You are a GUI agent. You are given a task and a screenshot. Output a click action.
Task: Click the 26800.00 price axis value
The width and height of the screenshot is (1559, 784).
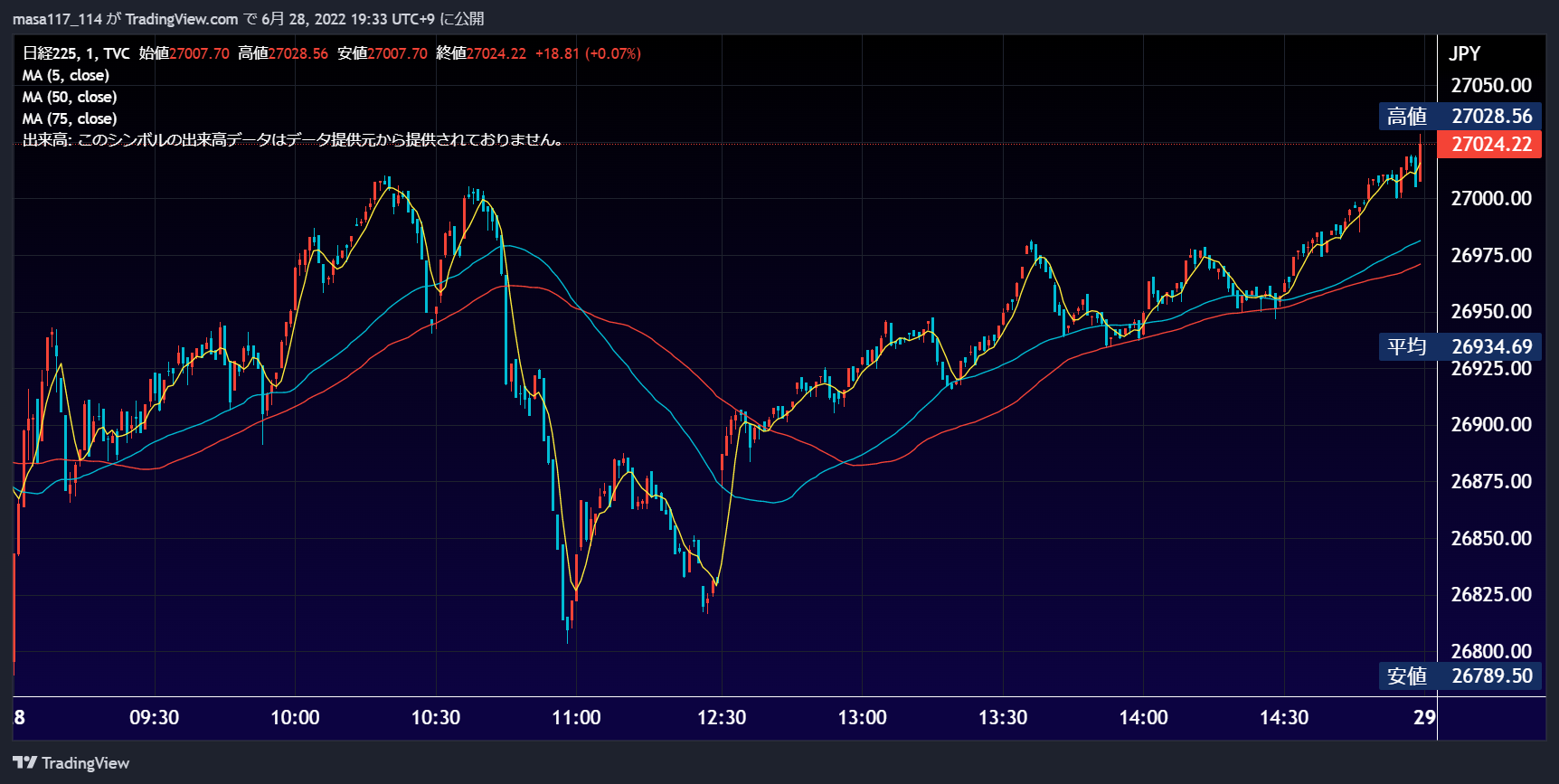tap(1491, 651)
